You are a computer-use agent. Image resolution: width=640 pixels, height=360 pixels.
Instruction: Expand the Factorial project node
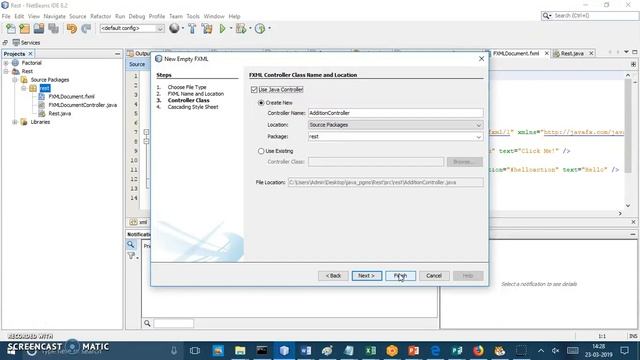click(x=6, y=63)
